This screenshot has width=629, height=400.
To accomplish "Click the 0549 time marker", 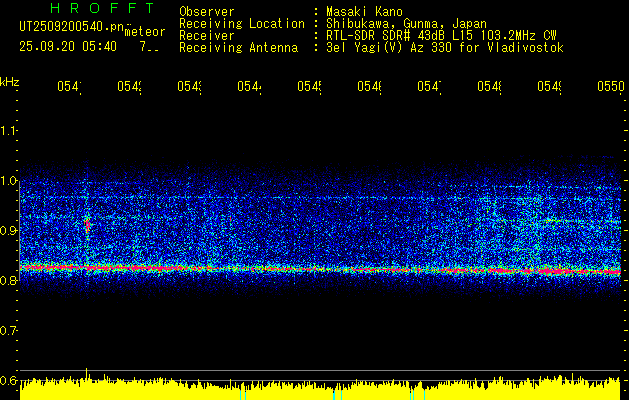I will [550, 86].
